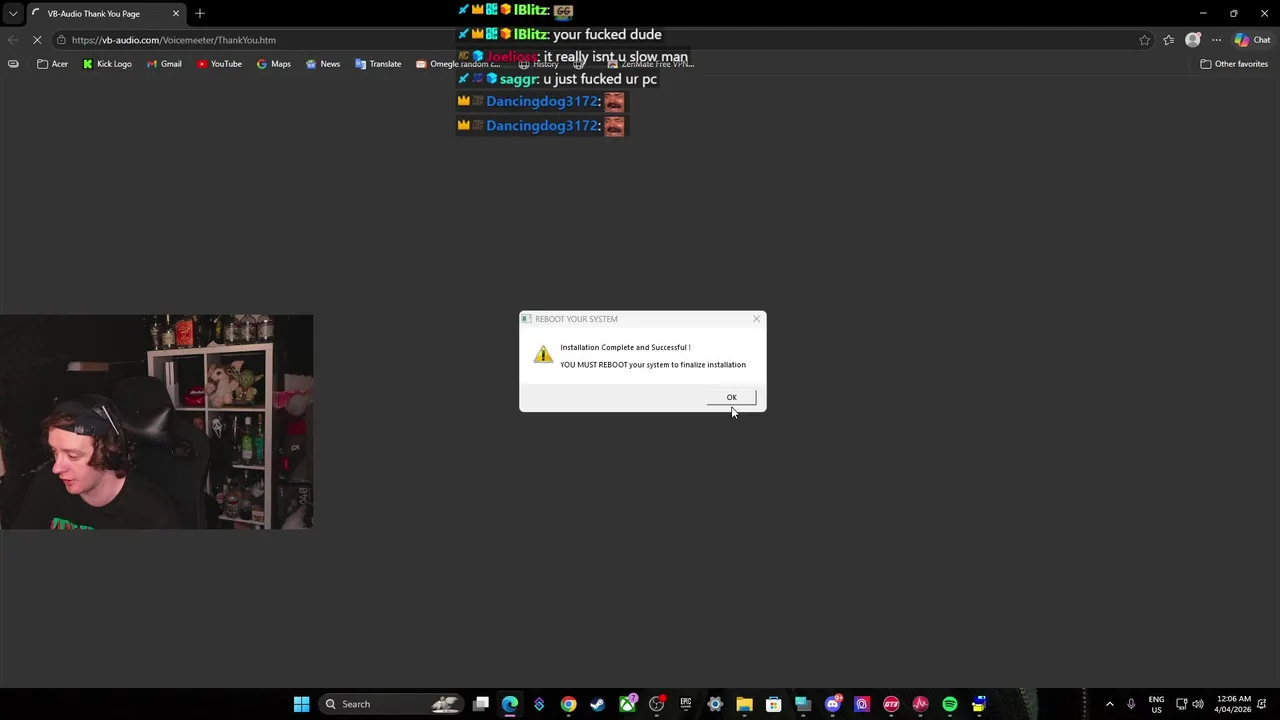Open Epic Games Launcher from taskbar

(x=686, y=704)
